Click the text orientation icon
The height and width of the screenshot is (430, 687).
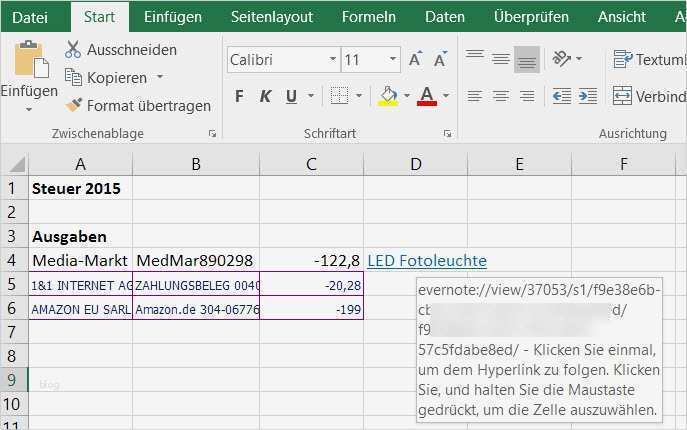tap(561, 58)
